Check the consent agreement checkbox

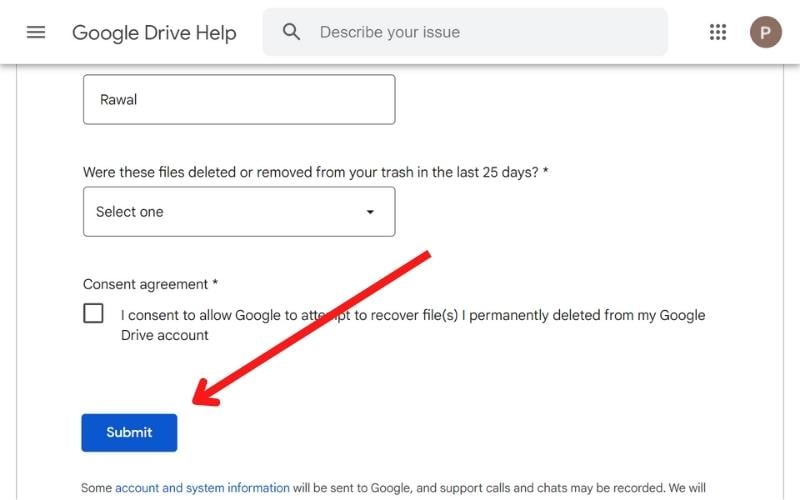click(x=93, y=313)
